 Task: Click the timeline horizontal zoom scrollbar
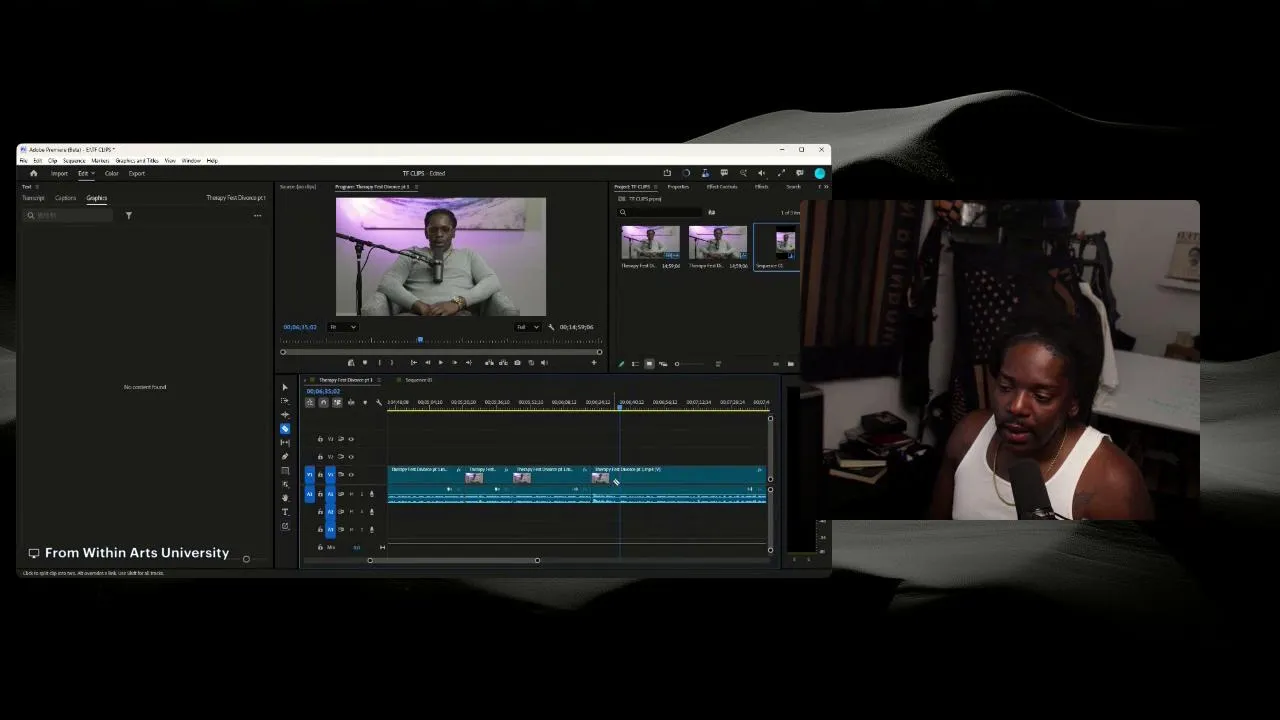(453, 560)
